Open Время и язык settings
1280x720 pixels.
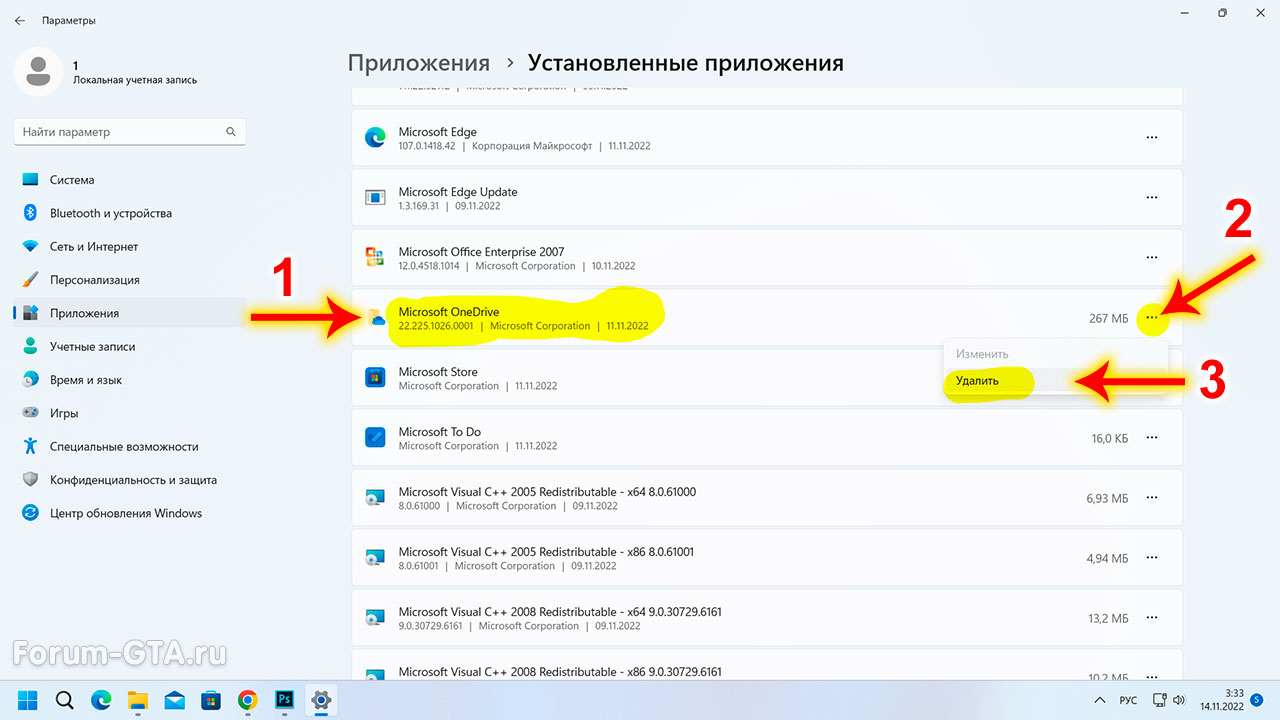click(x=130, y=380)
